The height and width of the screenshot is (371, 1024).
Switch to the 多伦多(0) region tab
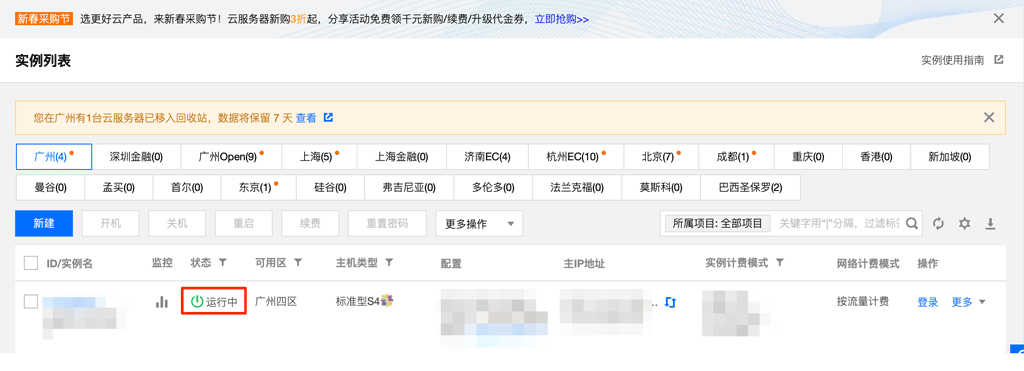(493, 187)
